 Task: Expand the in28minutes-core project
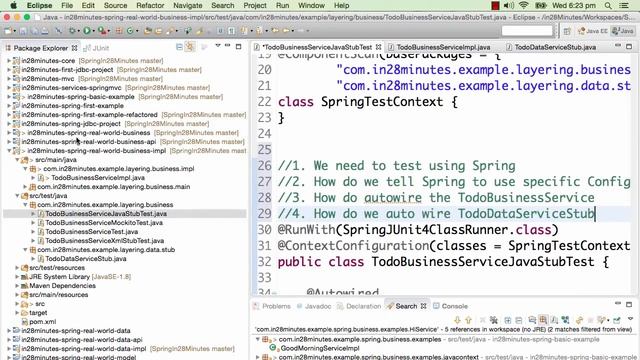(x=9, y=60)
